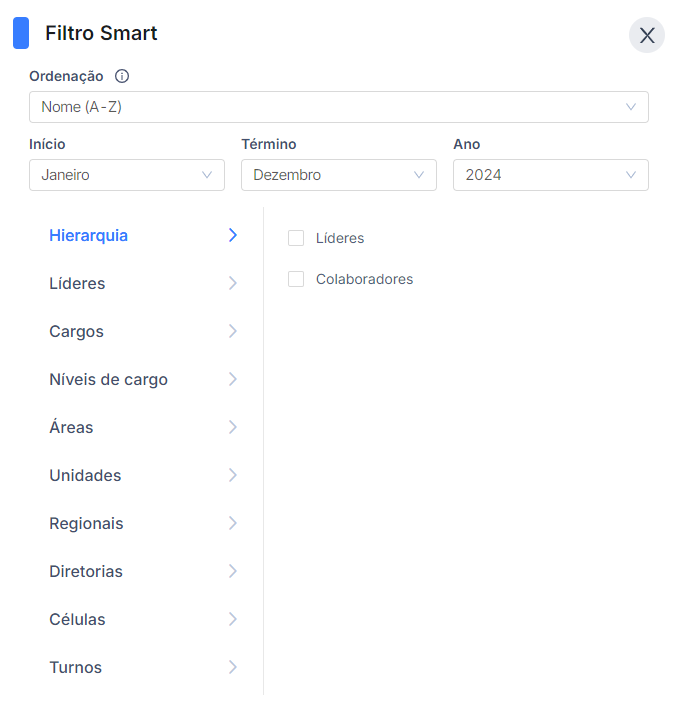Click the info icon beside Ordenação
684x711 pixels.
tap(122, 76)
